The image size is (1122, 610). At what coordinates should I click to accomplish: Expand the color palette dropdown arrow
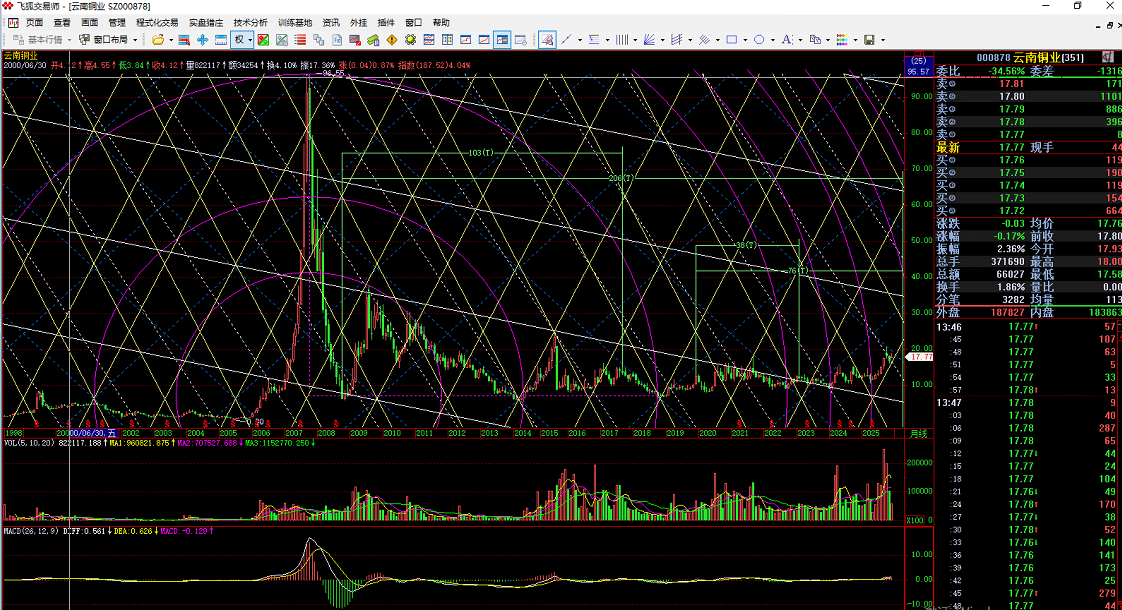[855, 40]
